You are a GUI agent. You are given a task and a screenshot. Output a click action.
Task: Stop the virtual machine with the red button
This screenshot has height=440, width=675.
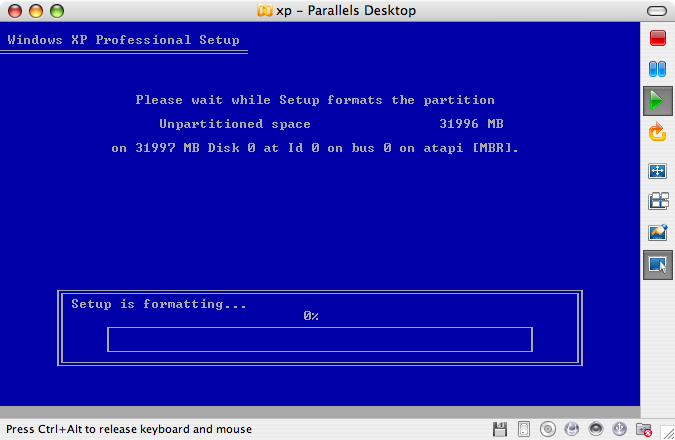coord(658,38)
